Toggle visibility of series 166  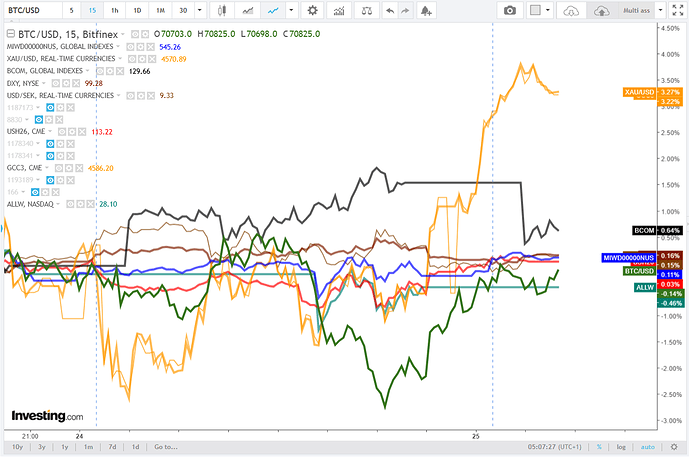35,192
